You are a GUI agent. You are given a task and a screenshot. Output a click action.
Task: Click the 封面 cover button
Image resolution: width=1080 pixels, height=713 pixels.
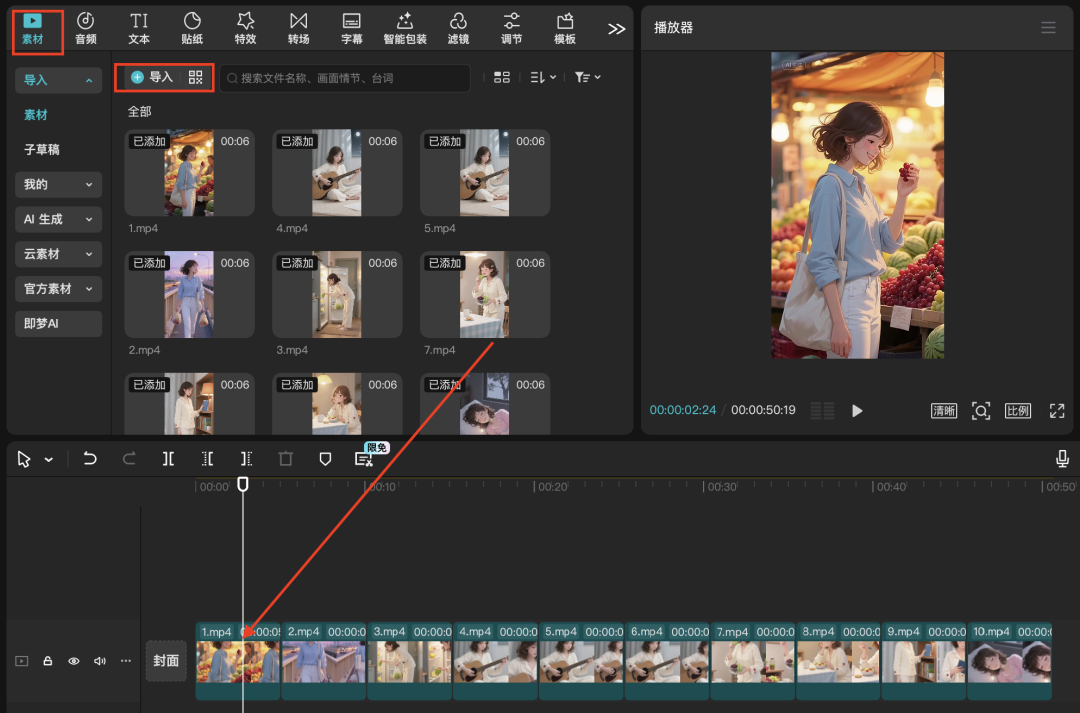[x=166, y=661]
